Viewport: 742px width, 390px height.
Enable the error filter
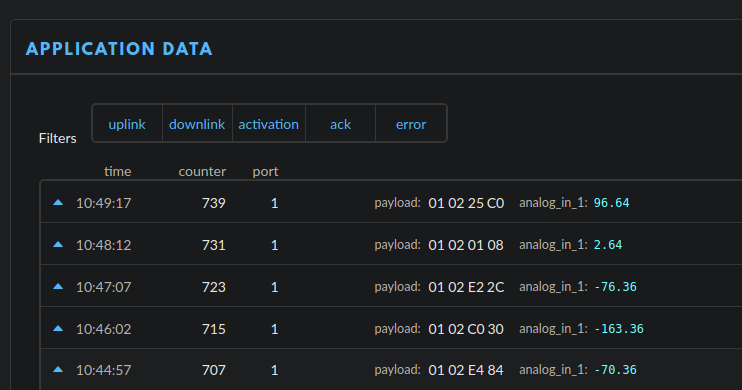tap(411, 124)
